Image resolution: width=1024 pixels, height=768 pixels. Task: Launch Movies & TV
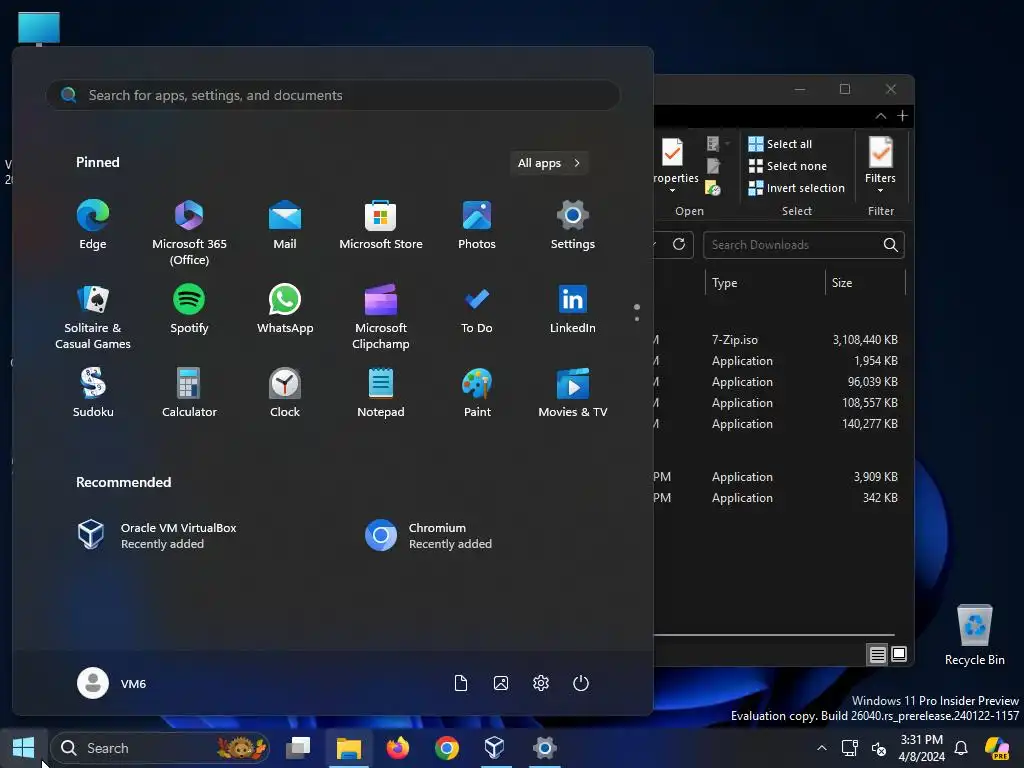(573, 393)
